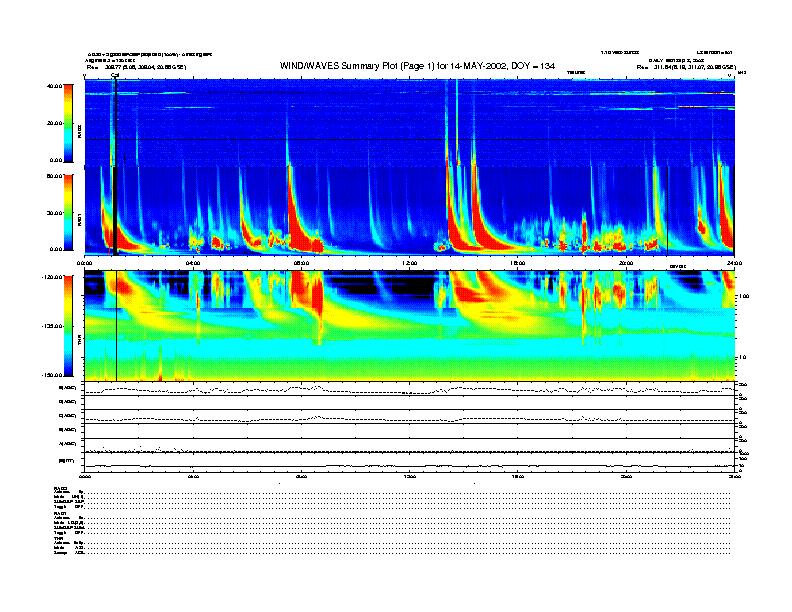Click the 12:00 label on the bottom time axis
Image resolution: width=792 pixels, height=612 pixels.
click(410, 476)
